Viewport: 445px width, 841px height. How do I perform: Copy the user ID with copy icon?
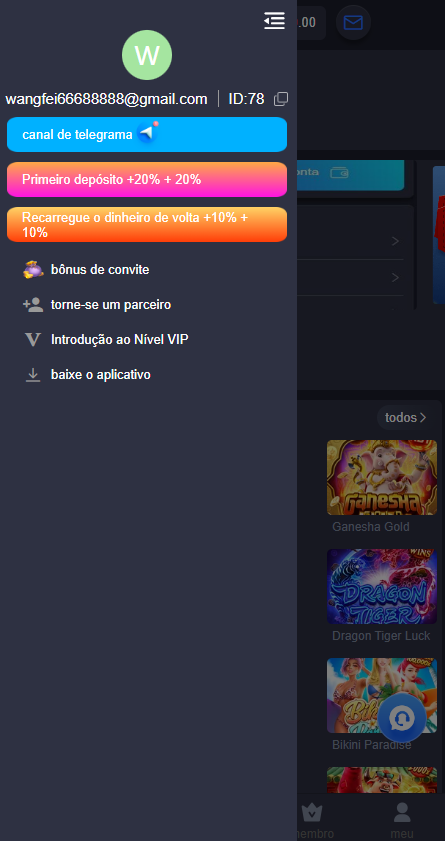[x=281, y=99]
